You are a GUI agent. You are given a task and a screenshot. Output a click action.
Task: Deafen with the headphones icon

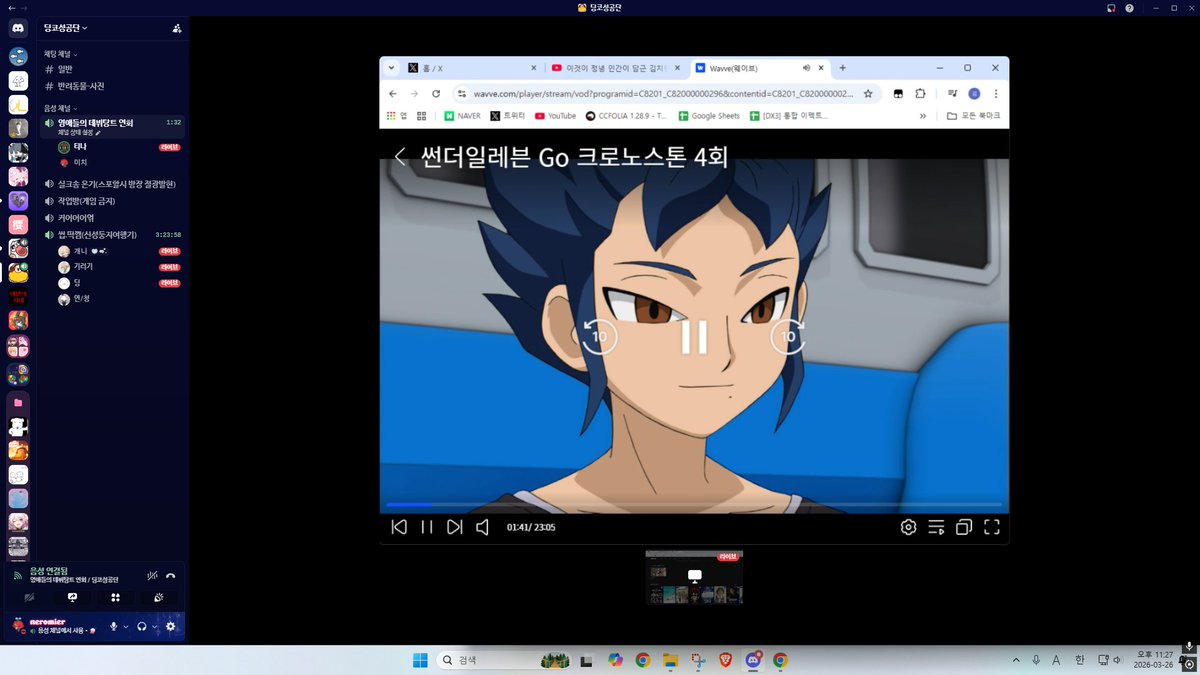(142, 626)
